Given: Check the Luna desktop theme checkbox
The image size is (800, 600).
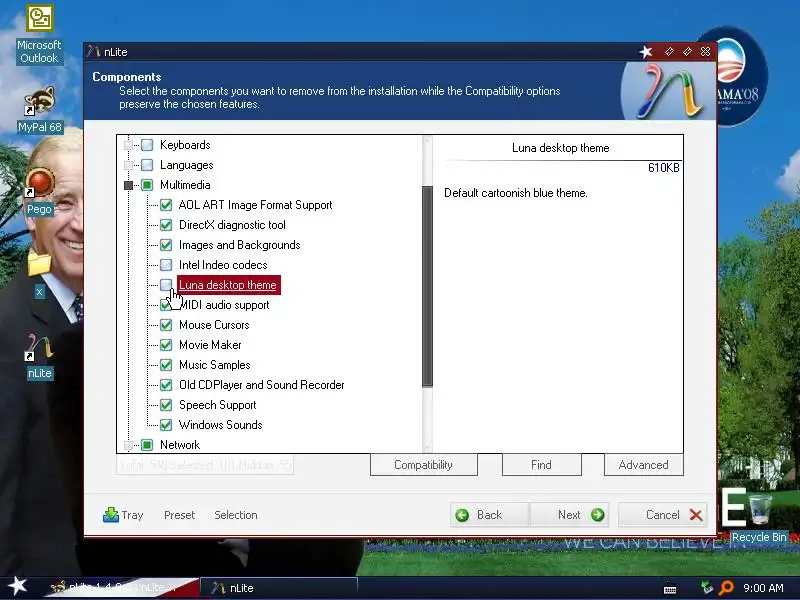Looking at the screenshot, I should [x=166, y=285].
